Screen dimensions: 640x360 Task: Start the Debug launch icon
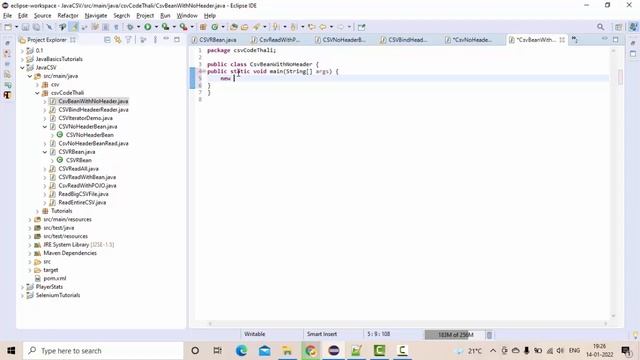[130, 27]
